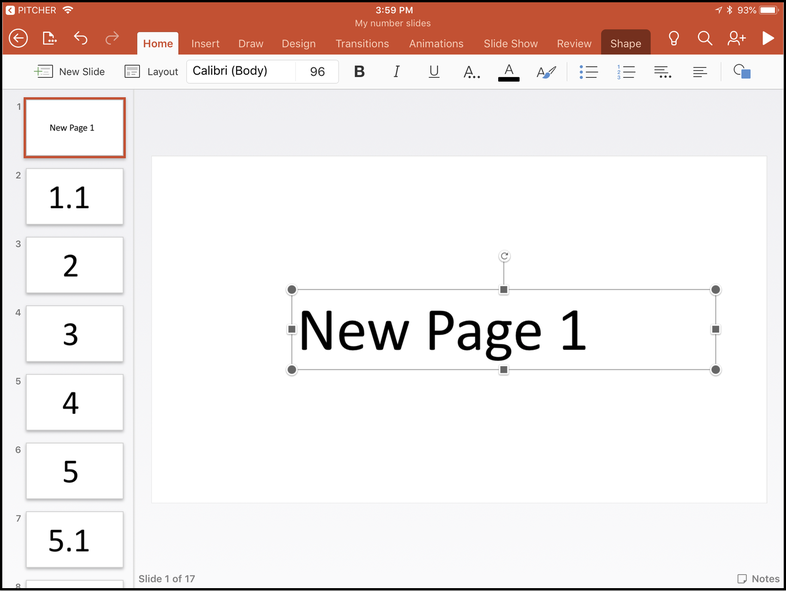Apply text styles with the pen icon
786x591 pixels.
point(546,72)
